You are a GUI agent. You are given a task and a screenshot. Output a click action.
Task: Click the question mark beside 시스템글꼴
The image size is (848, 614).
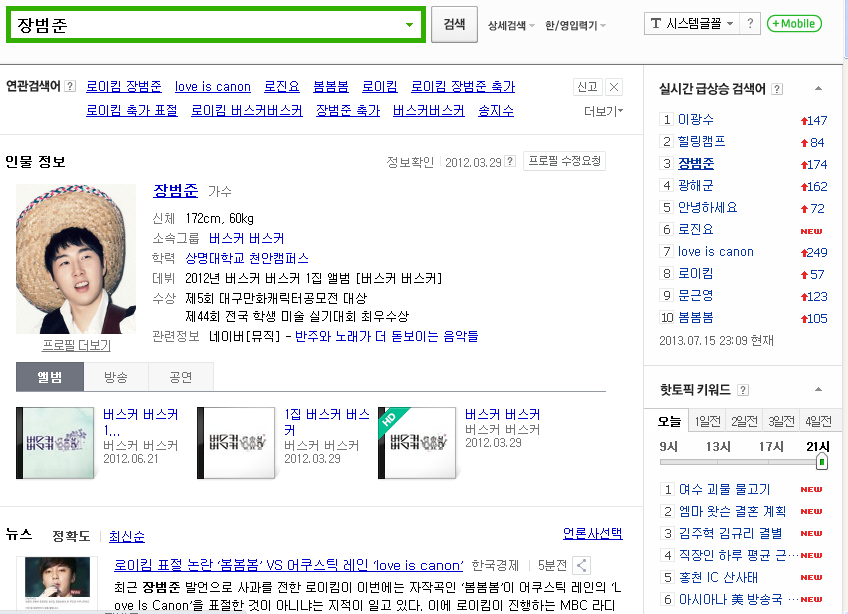click(x=750, y=23)
